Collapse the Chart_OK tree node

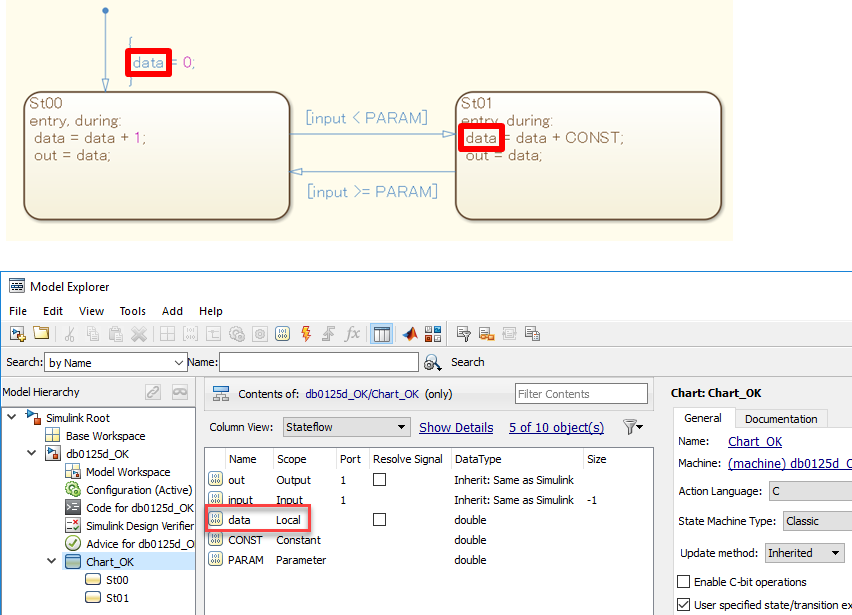52,561
